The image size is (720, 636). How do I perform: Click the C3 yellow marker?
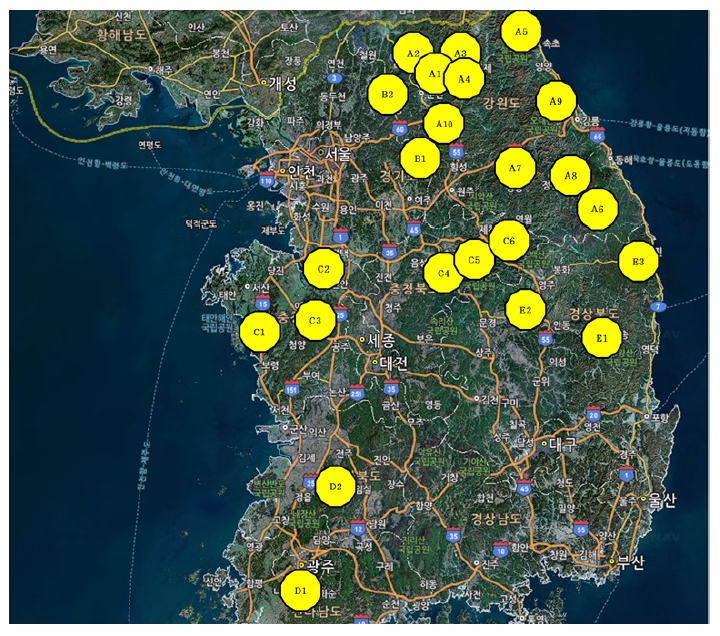pyautogui.click(x=315, y=320)
